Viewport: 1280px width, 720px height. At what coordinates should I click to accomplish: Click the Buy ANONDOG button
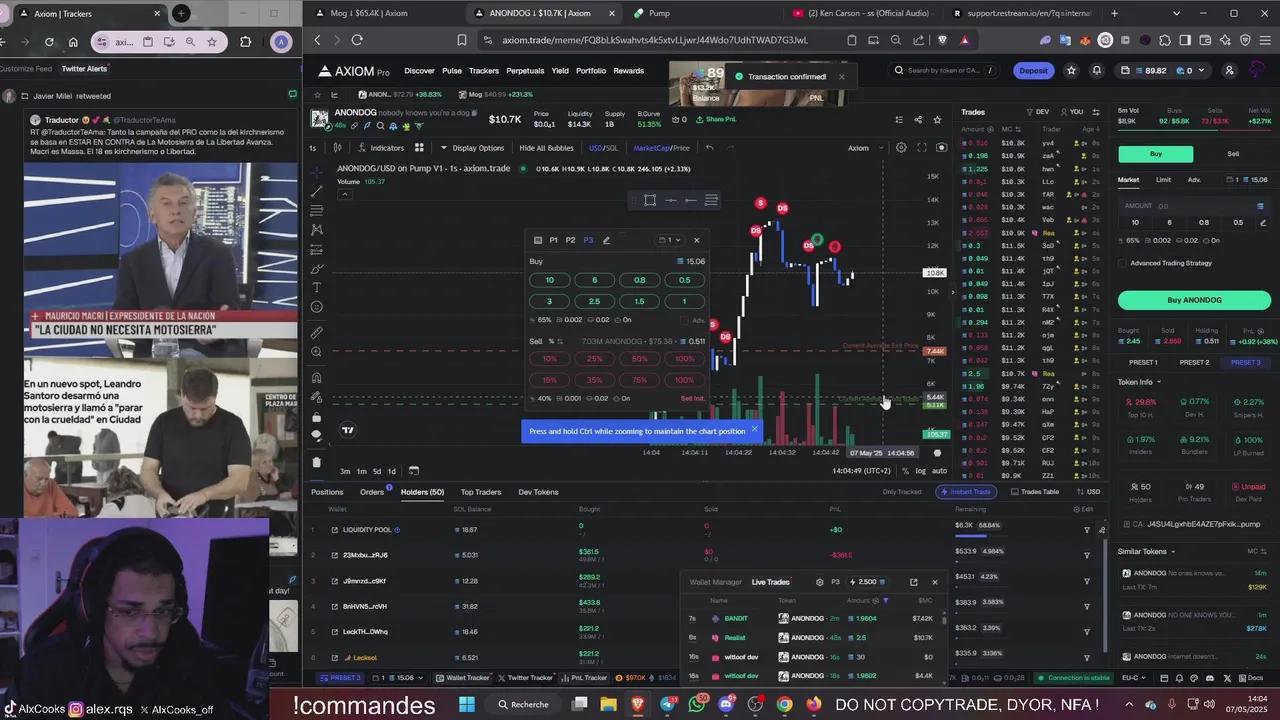click(x=1194, y=300)
